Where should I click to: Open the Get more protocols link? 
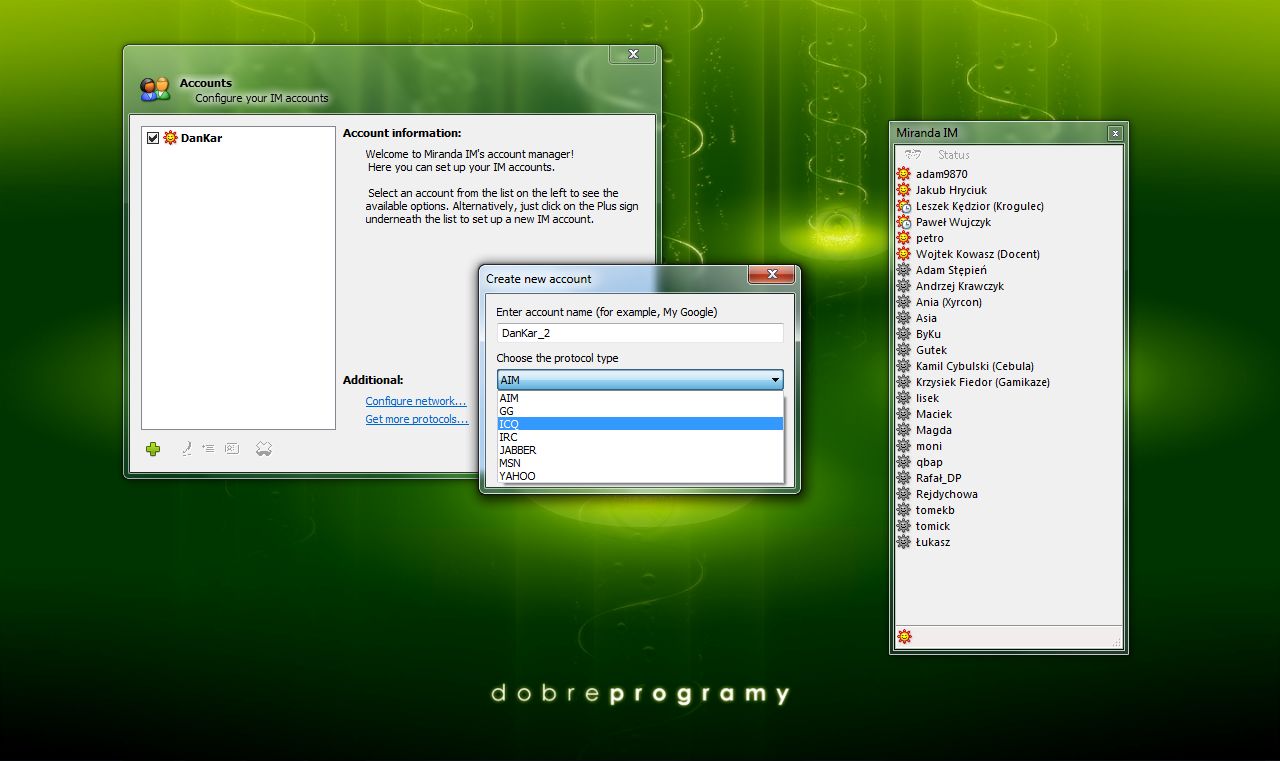[417, 419]
